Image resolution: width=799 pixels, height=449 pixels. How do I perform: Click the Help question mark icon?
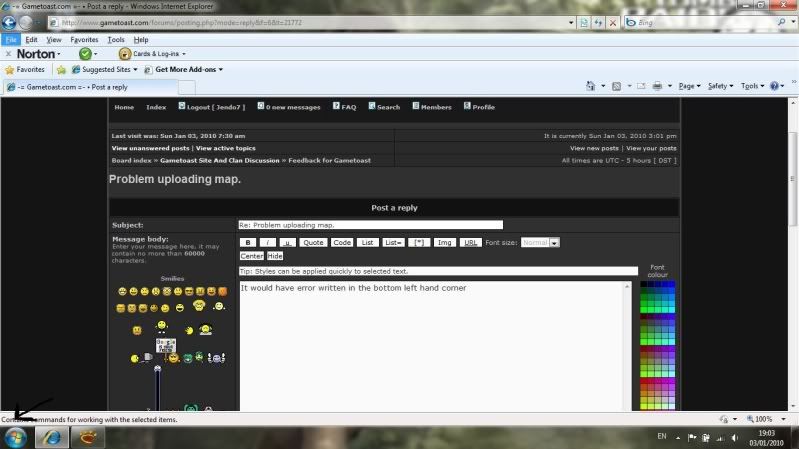click(x=774, y=86)
